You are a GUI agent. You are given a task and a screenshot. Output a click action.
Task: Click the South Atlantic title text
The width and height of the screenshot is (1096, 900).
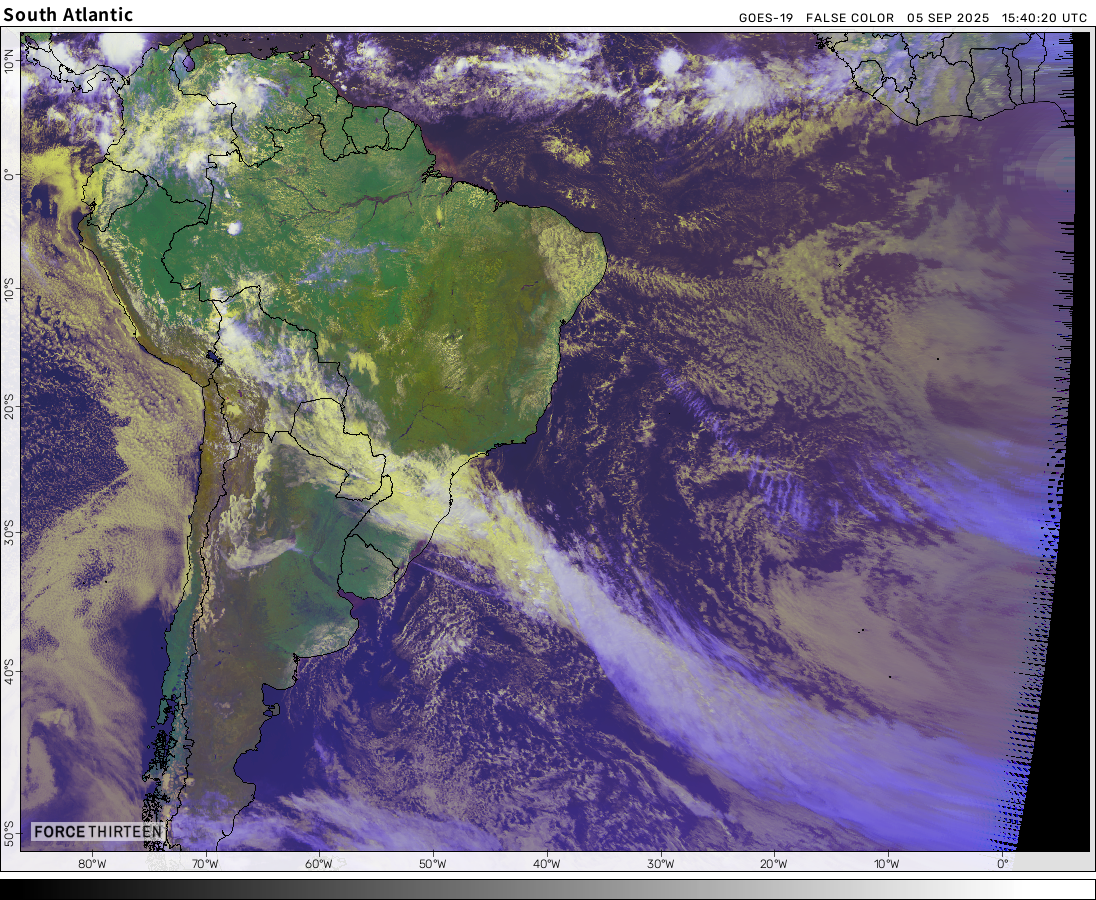click(68, 15)
